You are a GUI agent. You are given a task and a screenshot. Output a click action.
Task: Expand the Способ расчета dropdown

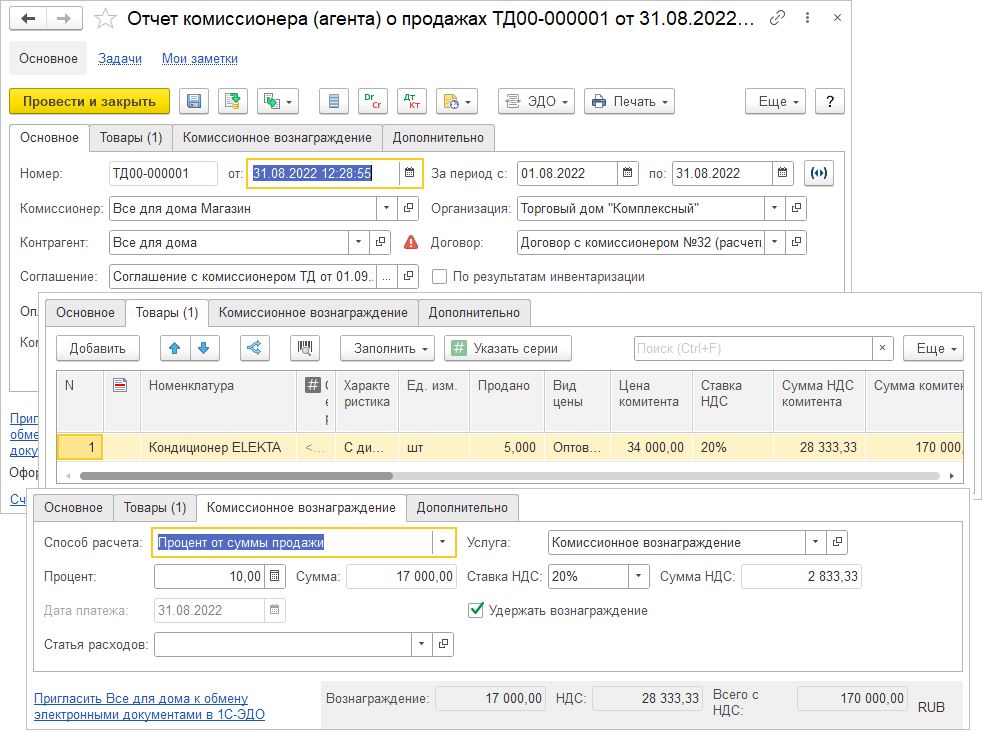443,542
